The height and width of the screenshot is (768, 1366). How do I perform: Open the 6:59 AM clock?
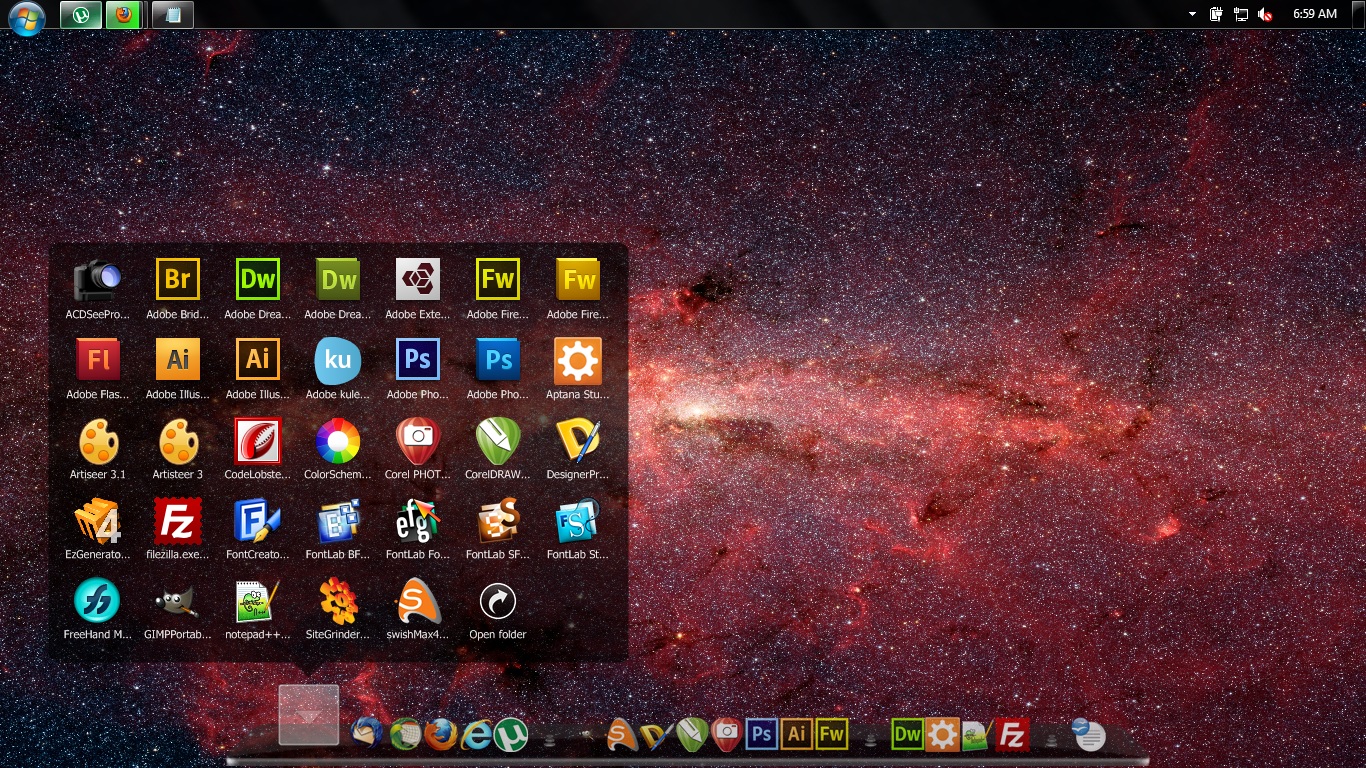(1315, 14)
